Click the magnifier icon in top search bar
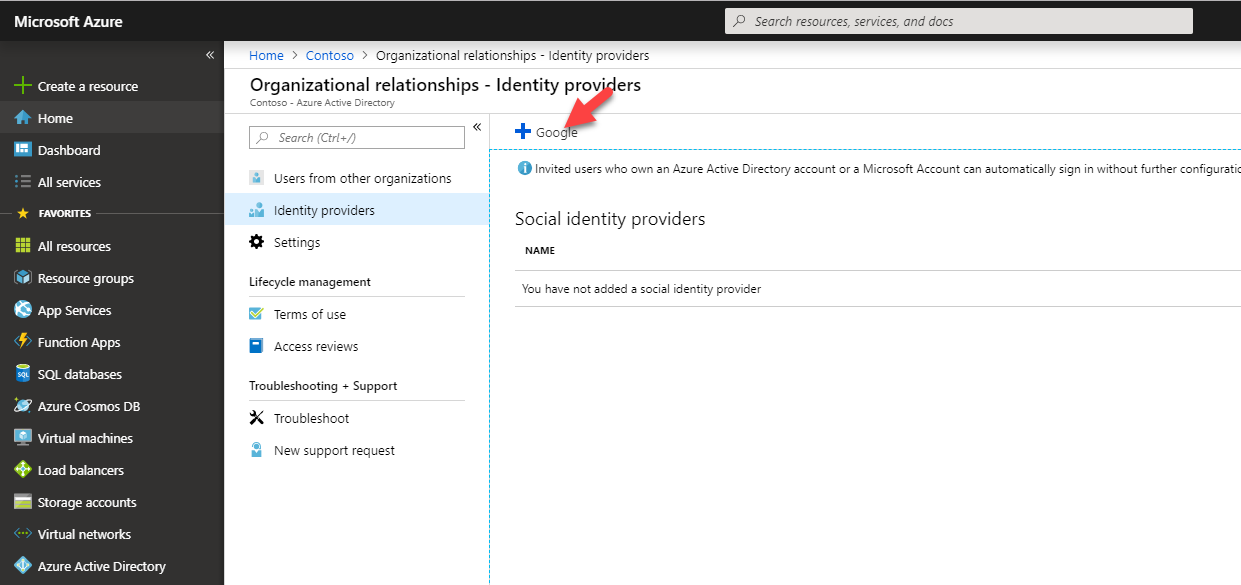The width and height of the screenshot is (1241, 585). pos(739,21)
